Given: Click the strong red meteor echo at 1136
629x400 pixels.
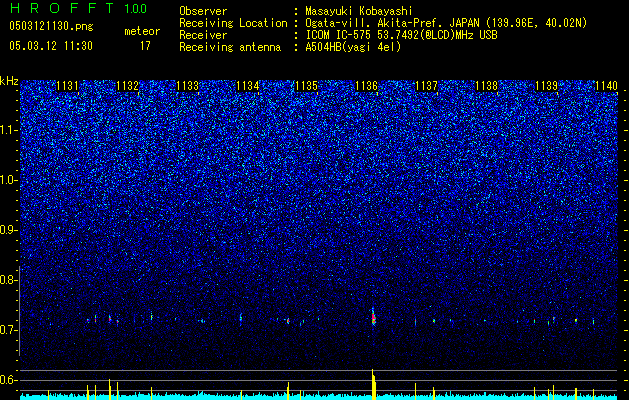Looking at the screenshot, I should (x=373, y=318).
